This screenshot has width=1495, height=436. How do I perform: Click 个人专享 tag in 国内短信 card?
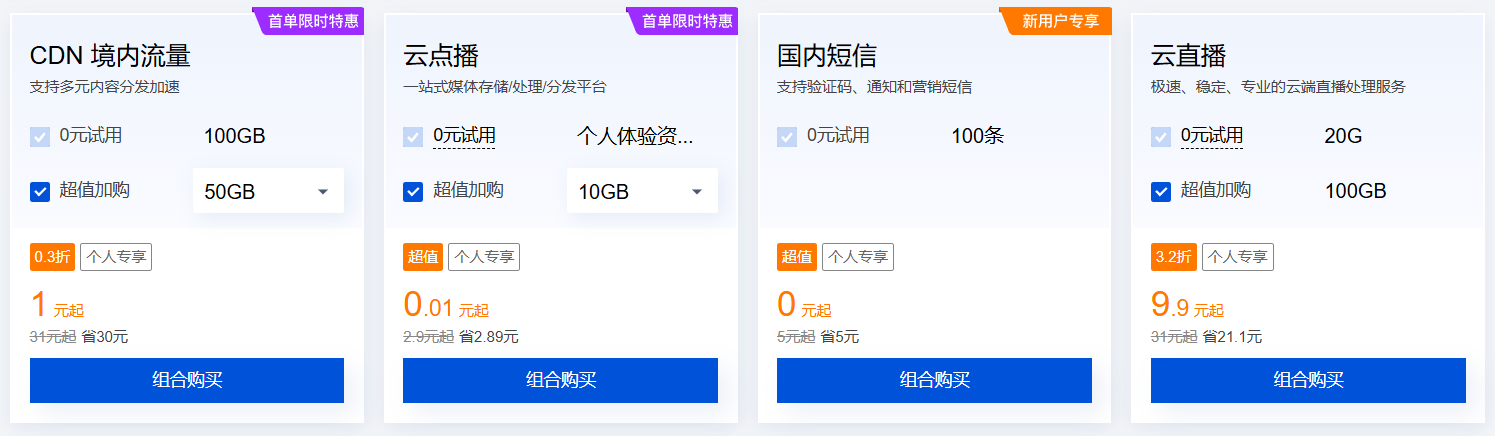click(x=857, y=257)
